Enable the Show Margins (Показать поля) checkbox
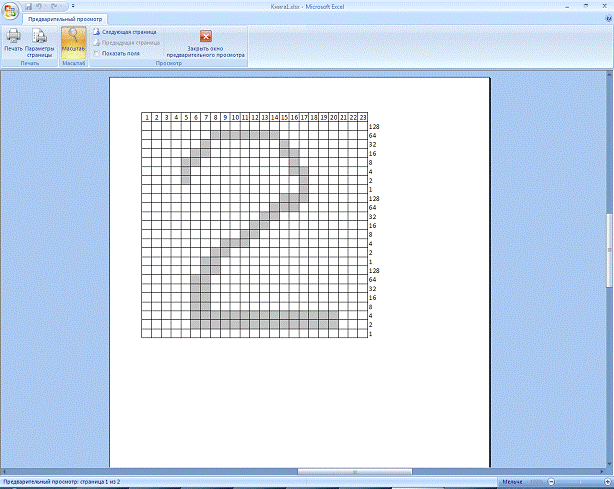Image resolution: width=614 pixels, height=489 pixels. (97, 54)
